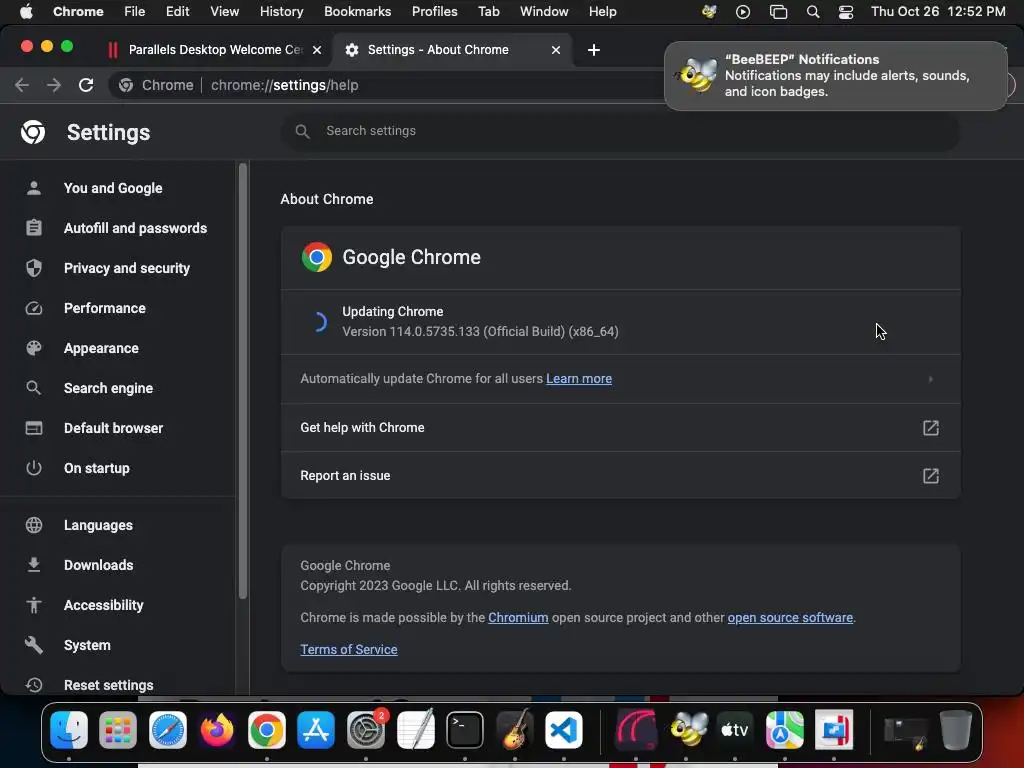Click in the Search settings field
The height and width of the screenshot is (768, 1024).
[620, 131]
